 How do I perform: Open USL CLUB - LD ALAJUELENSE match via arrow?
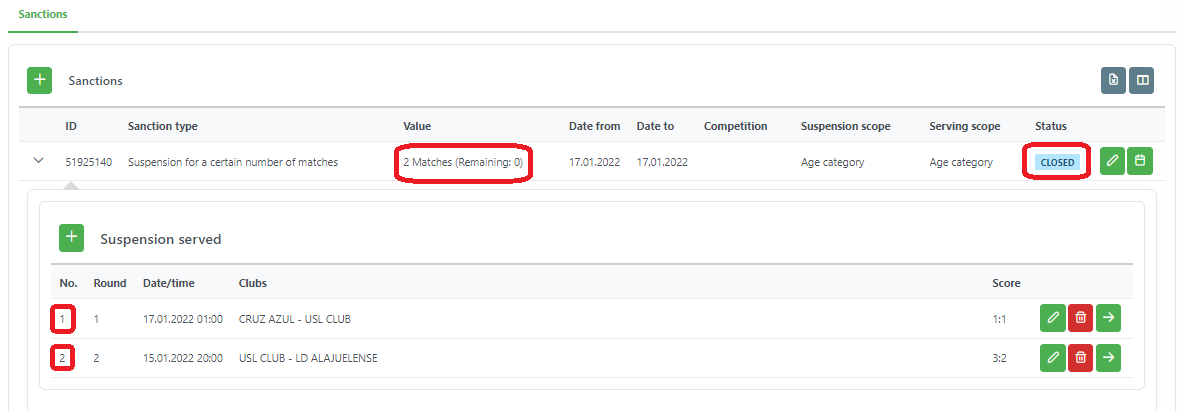[x=1108, y=357]
